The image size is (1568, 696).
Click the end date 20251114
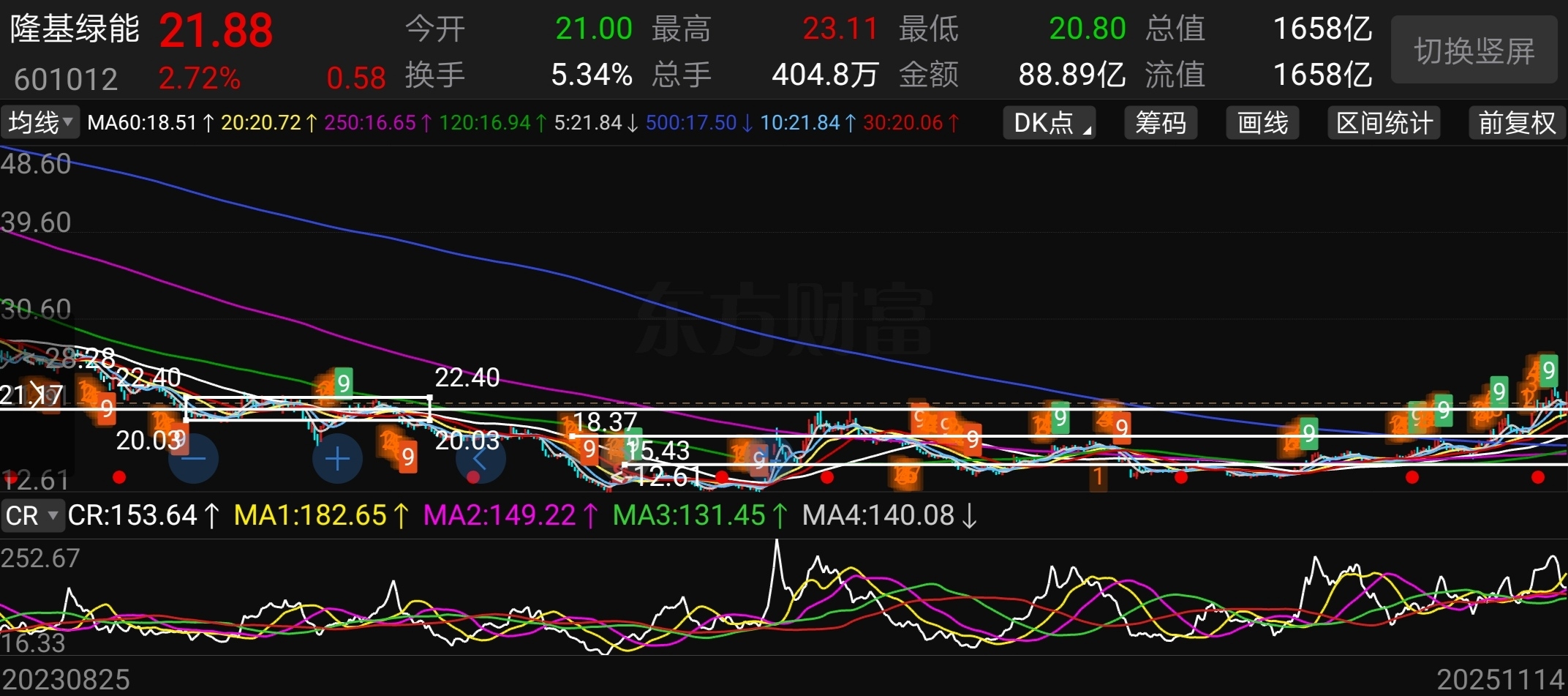pyautogui.click(x=1501, y=680)
